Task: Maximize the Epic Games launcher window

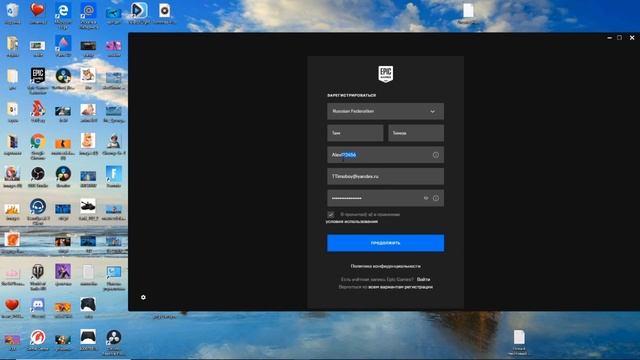Action: coord(620,38)
